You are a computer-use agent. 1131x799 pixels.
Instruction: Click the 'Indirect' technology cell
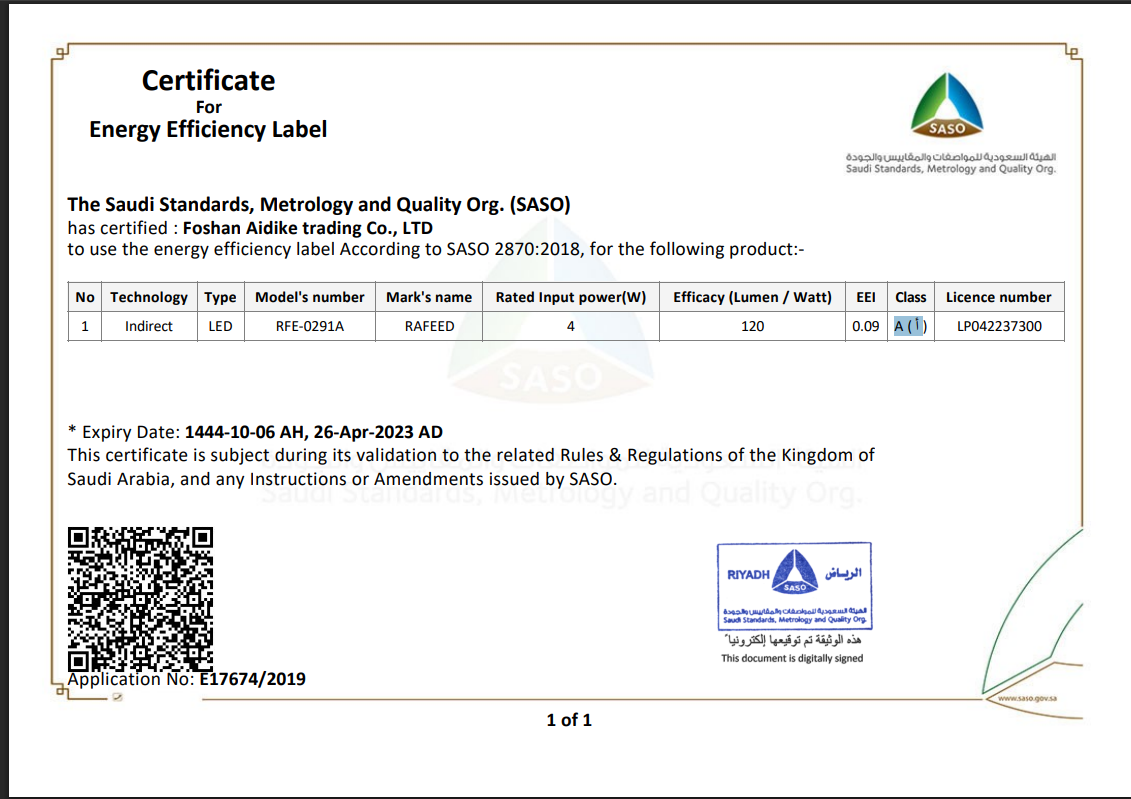[x=149, y=326]
